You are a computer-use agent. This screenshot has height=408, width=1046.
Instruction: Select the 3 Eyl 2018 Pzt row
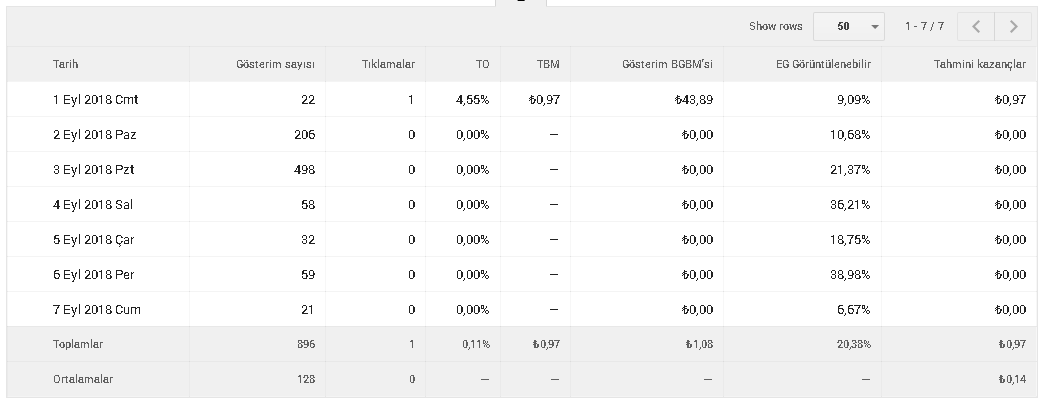(522, 169)
